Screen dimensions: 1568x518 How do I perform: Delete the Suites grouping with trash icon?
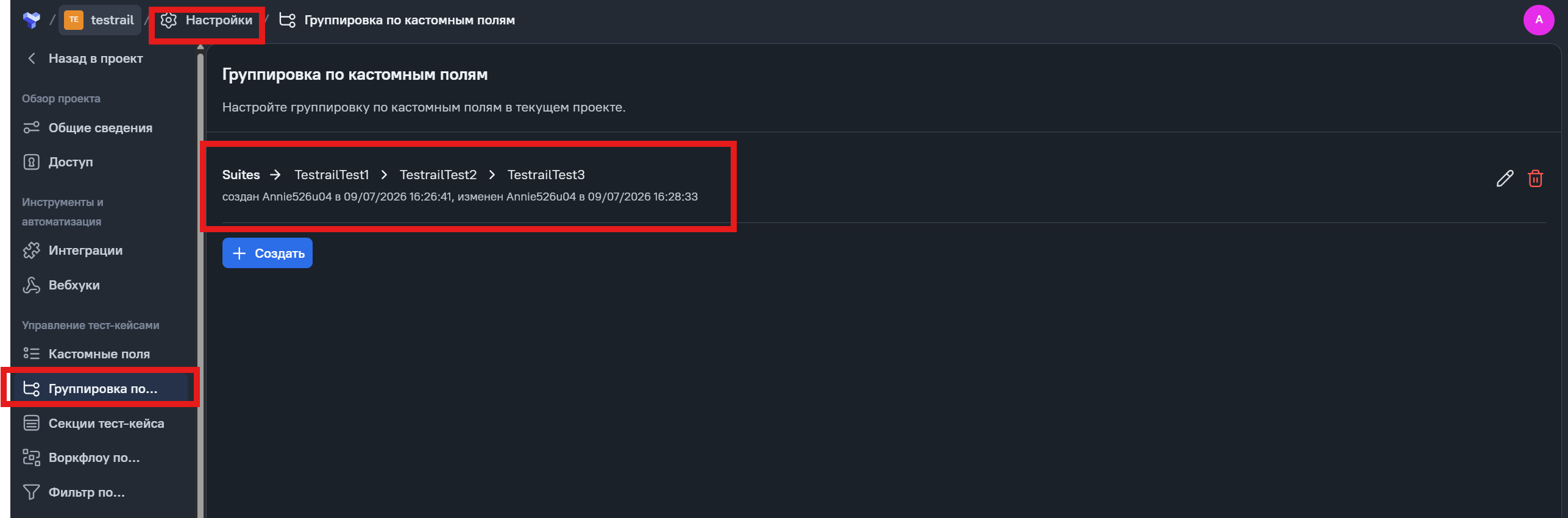point(1535,179)
